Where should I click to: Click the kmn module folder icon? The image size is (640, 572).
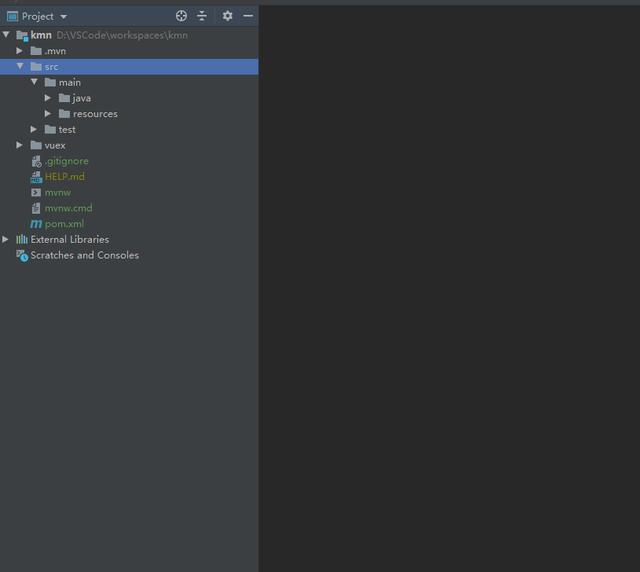coord(22,36)
